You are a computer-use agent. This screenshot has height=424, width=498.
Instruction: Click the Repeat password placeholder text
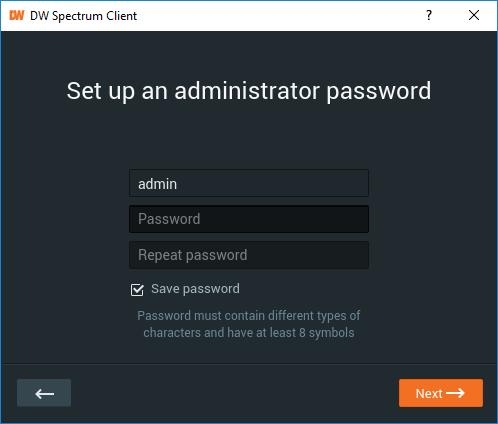[x=193, y=255]
